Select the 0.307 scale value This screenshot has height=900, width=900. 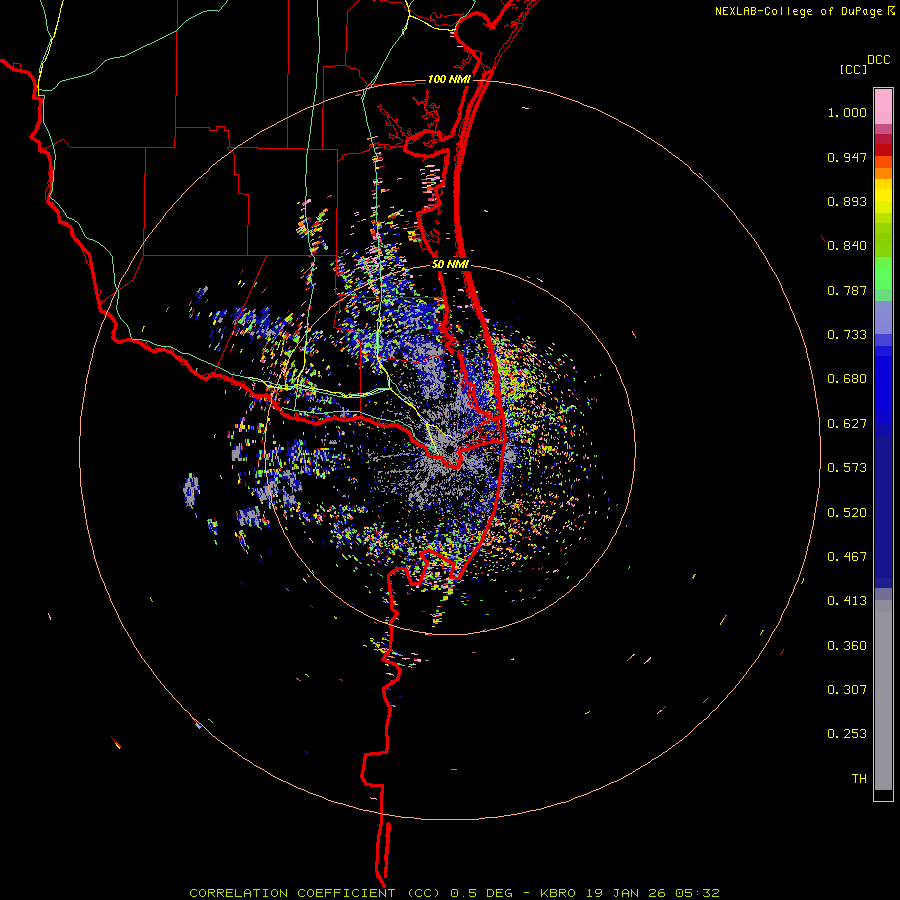pyautogui.click(x=847, y=690)
